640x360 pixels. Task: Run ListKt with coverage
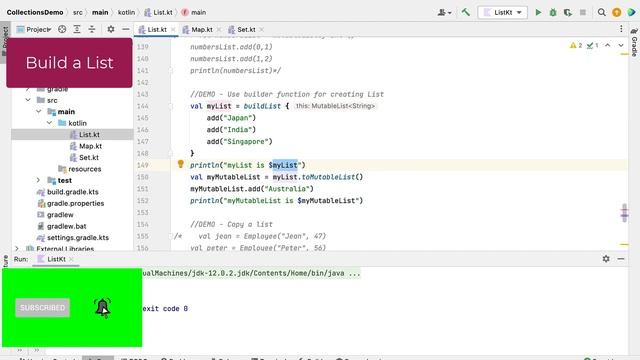click(x=568, y=12)
